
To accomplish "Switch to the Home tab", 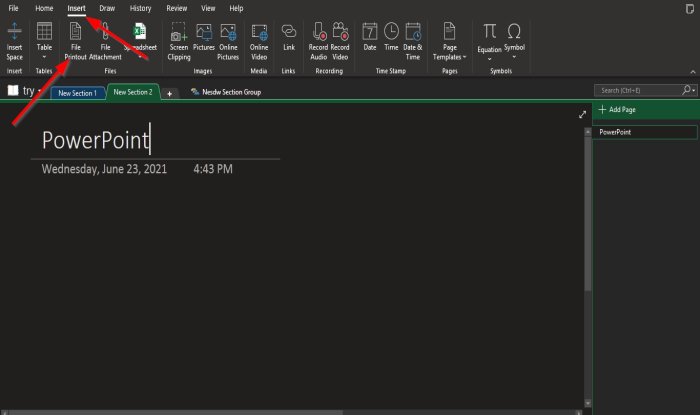I will click(x=44, y=8).
